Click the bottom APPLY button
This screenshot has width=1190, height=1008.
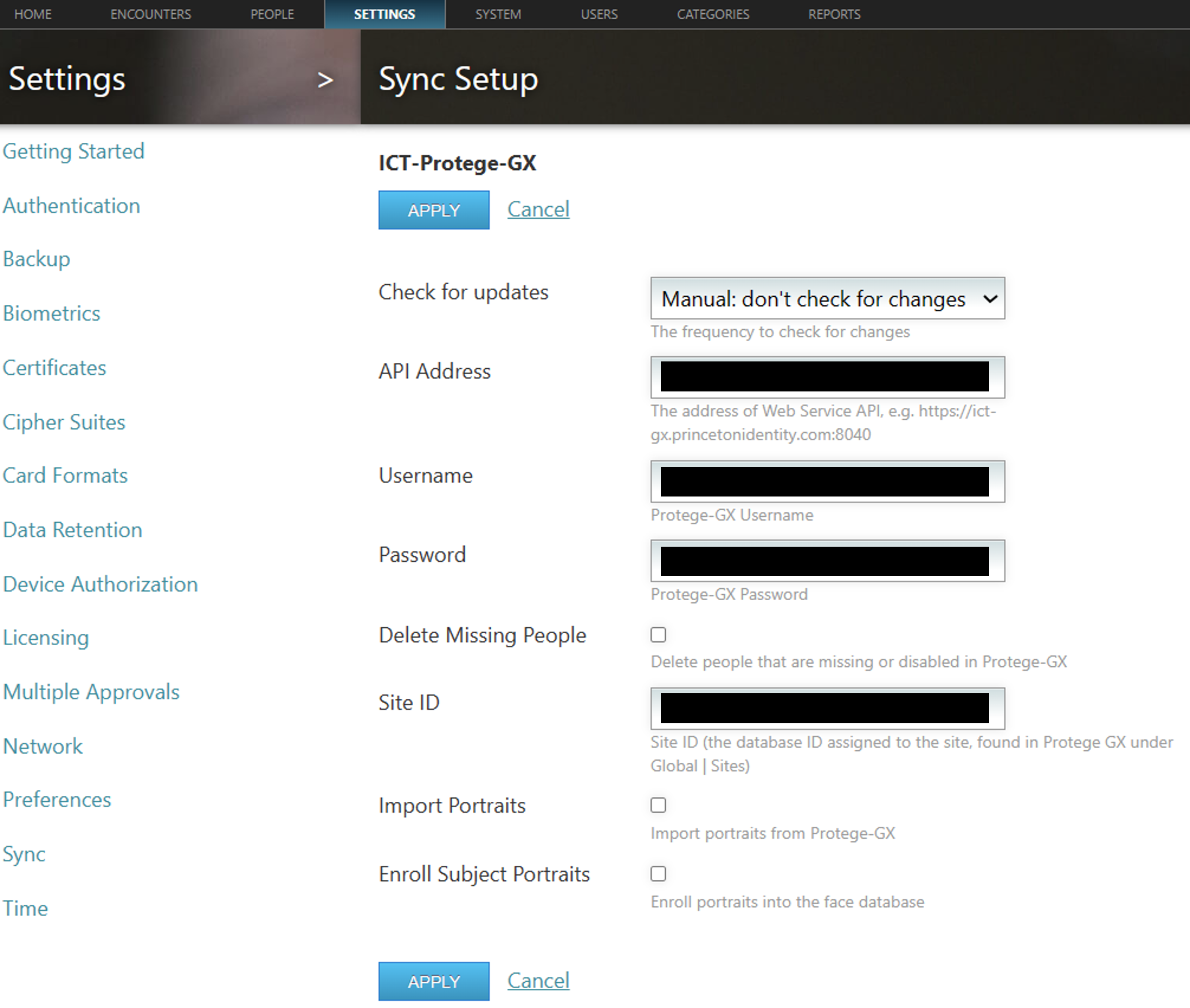tap(434, 981)
